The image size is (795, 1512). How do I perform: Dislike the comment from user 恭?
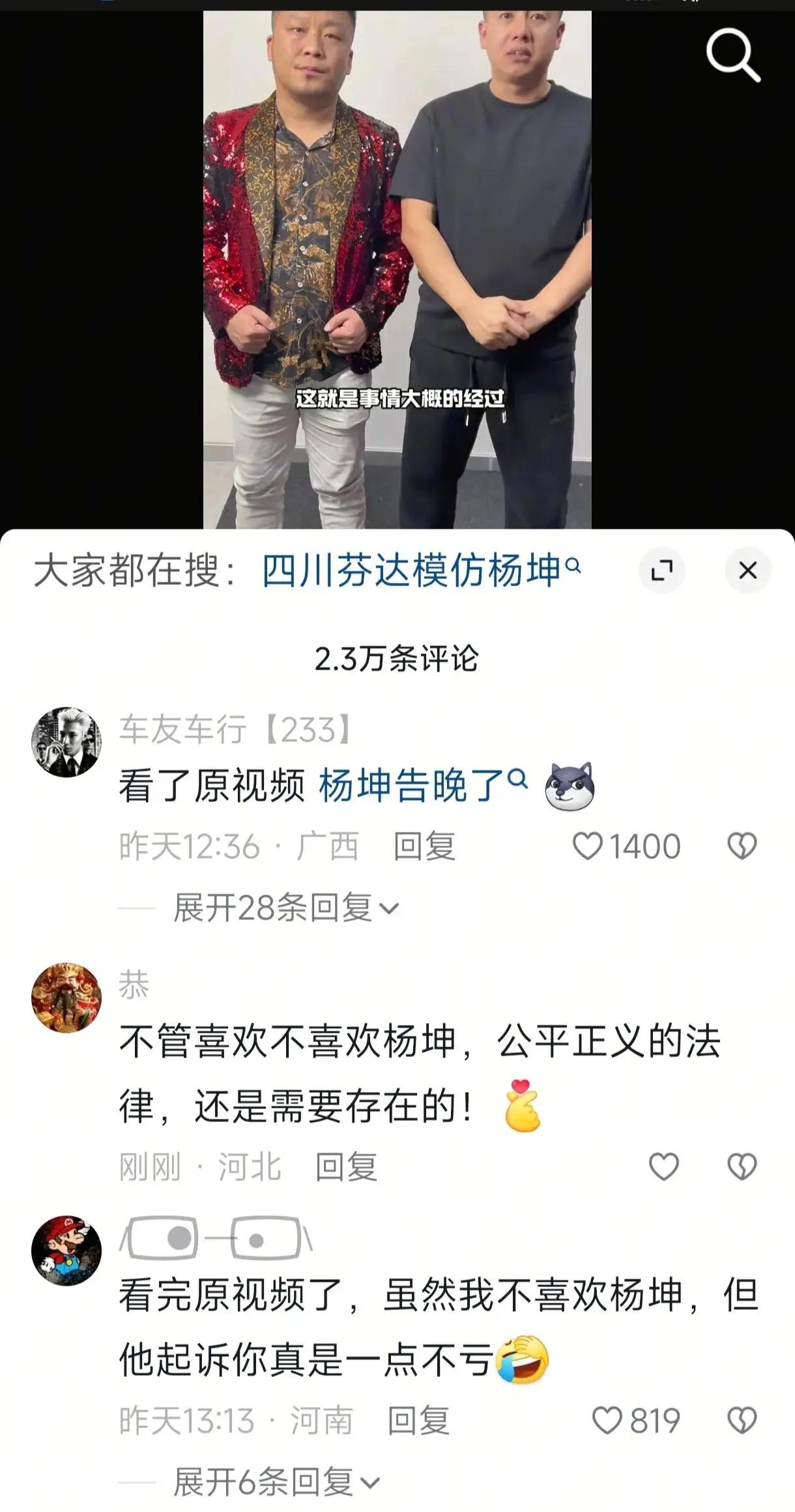(x=742, y=1166)
